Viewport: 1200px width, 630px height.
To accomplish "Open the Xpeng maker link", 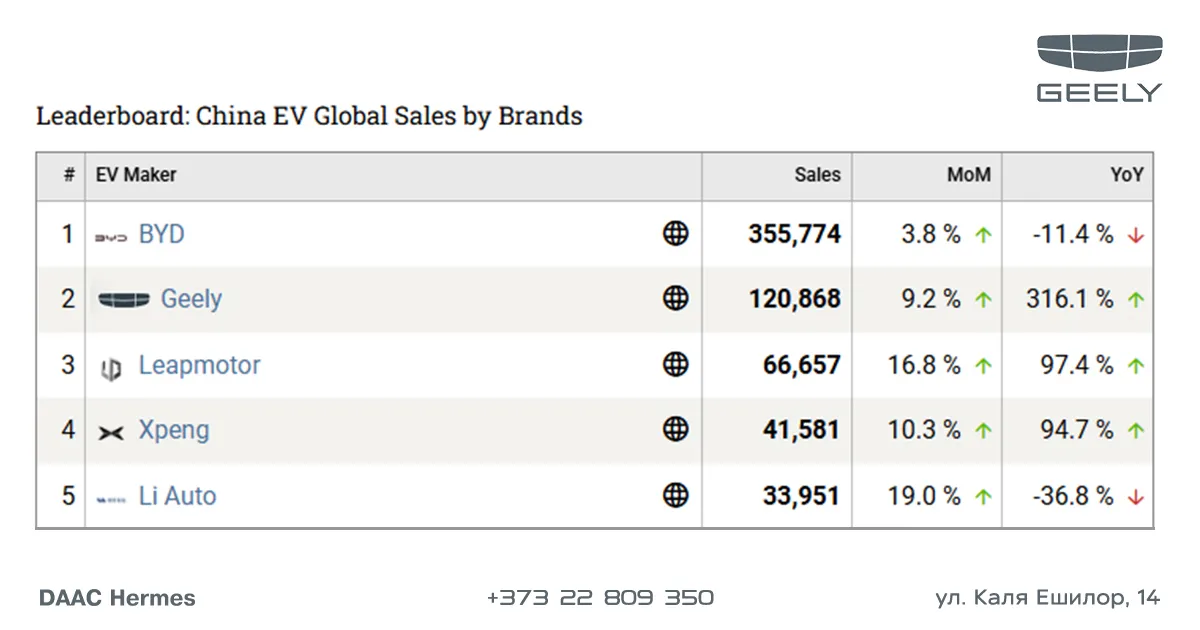I will 174,431.
